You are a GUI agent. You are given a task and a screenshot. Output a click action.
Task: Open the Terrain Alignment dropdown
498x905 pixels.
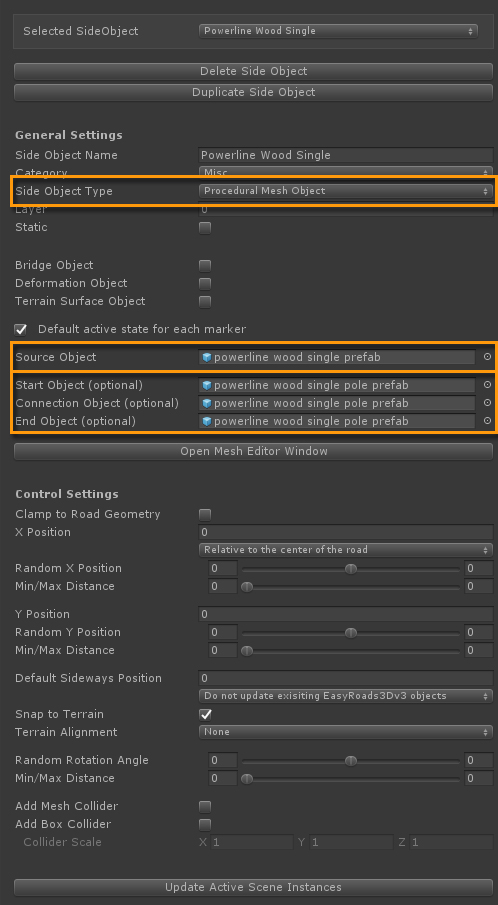345,732
